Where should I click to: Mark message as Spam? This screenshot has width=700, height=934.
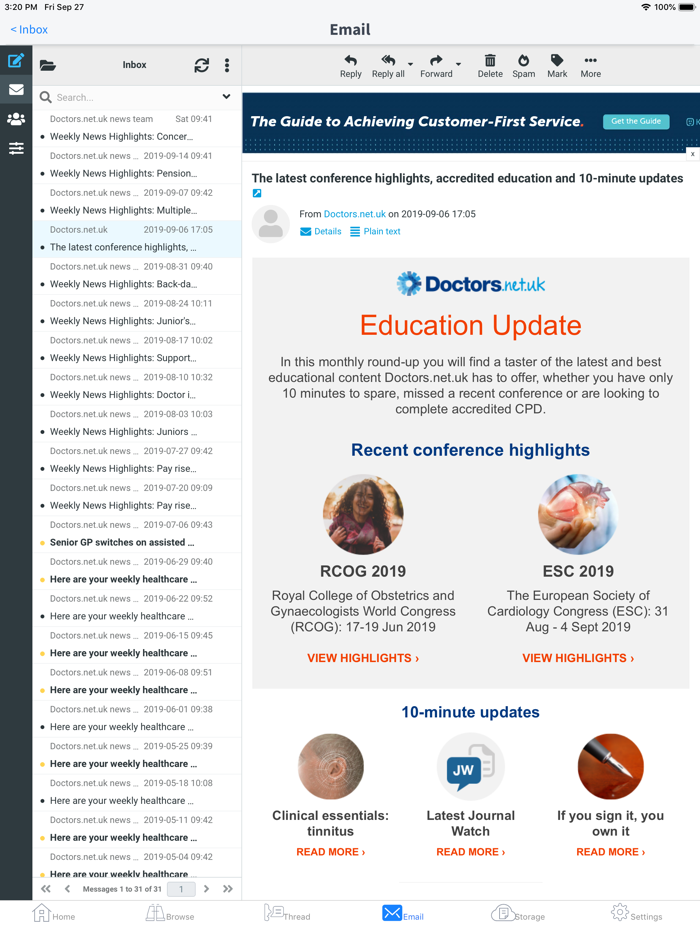524,66
